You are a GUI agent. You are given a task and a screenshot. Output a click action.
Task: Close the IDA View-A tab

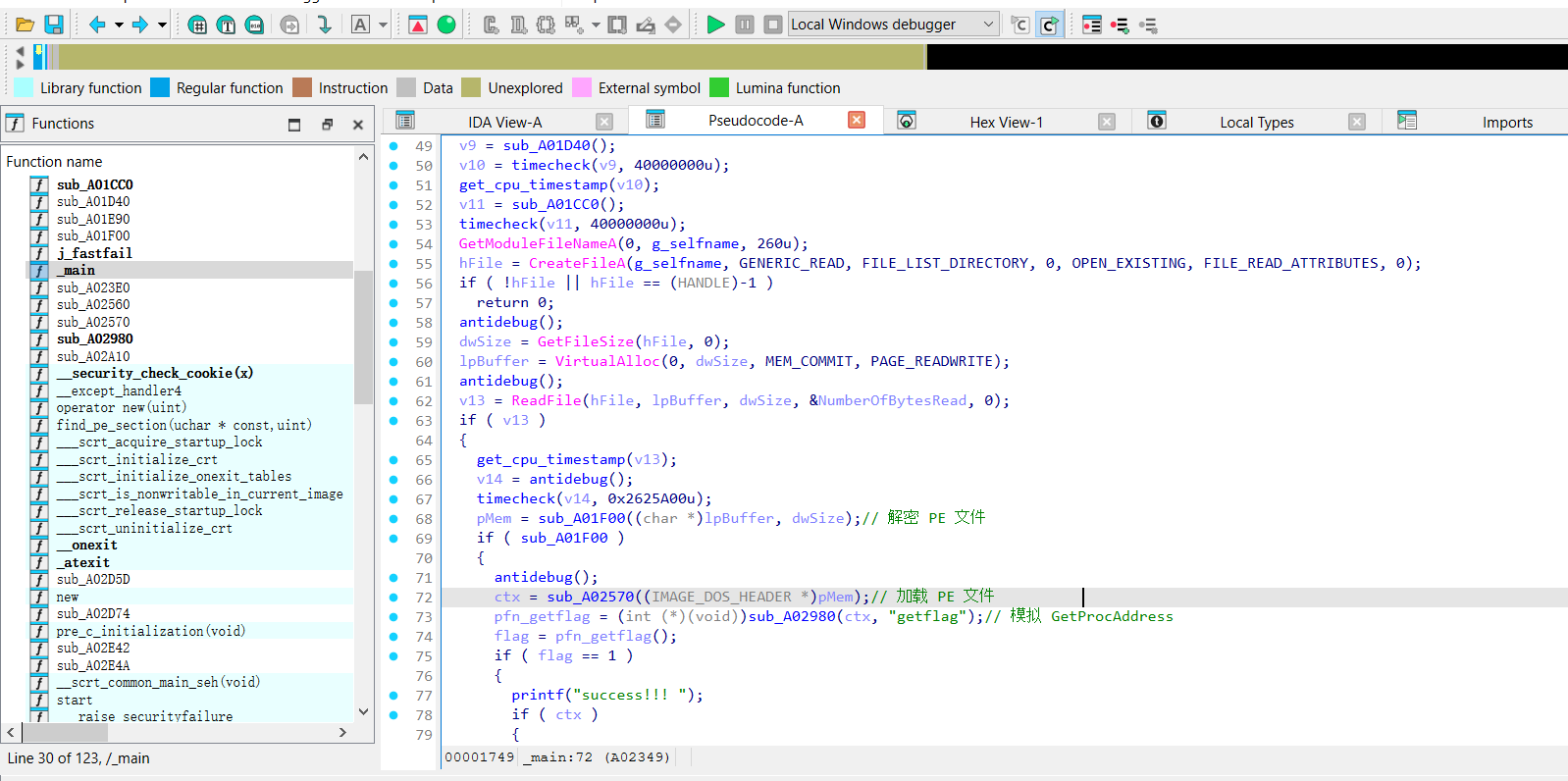[604, 122]
